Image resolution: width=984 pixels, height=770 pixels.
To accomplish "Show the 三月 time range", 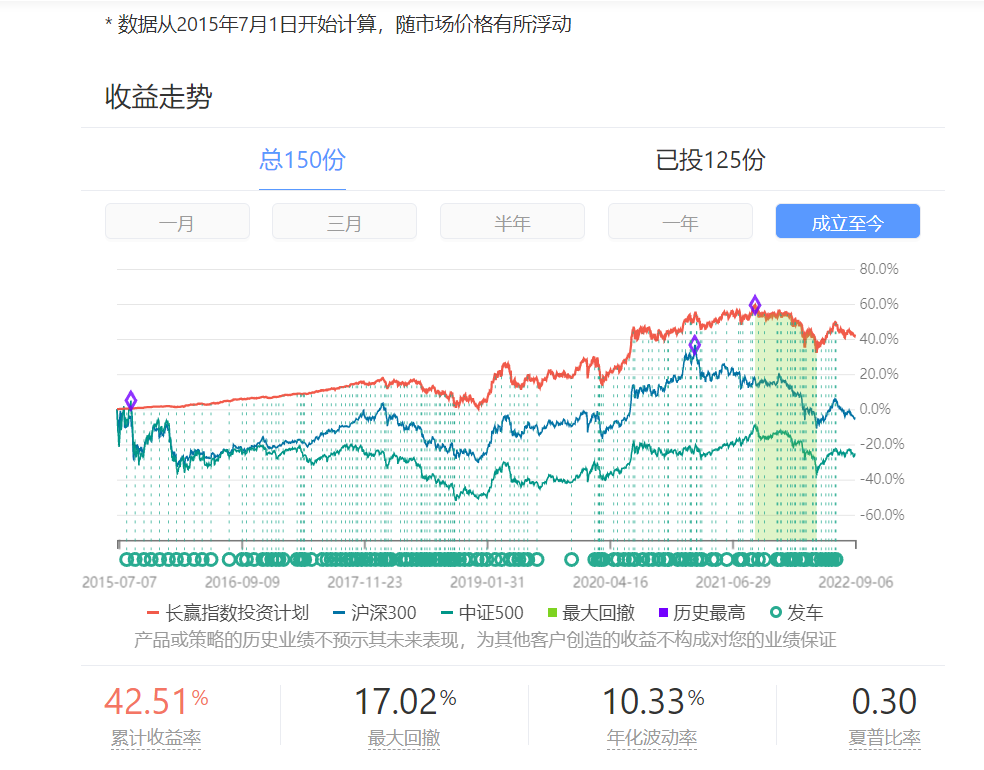I will [x=344, y=222].
